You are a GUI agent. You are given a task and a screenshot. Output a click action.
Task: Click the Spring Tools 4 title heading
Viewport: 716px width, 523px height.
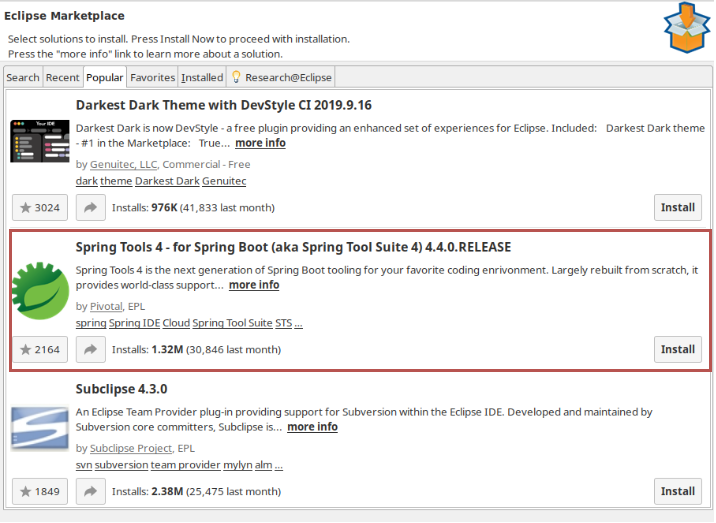click(x=293, y=247)
